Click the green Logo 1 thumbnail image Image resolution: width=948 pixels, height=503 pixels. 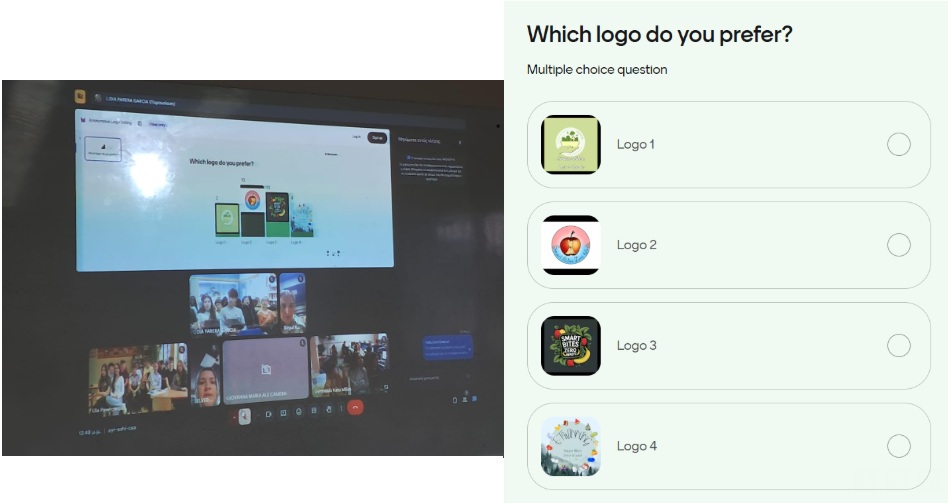(x=571, y=144)
